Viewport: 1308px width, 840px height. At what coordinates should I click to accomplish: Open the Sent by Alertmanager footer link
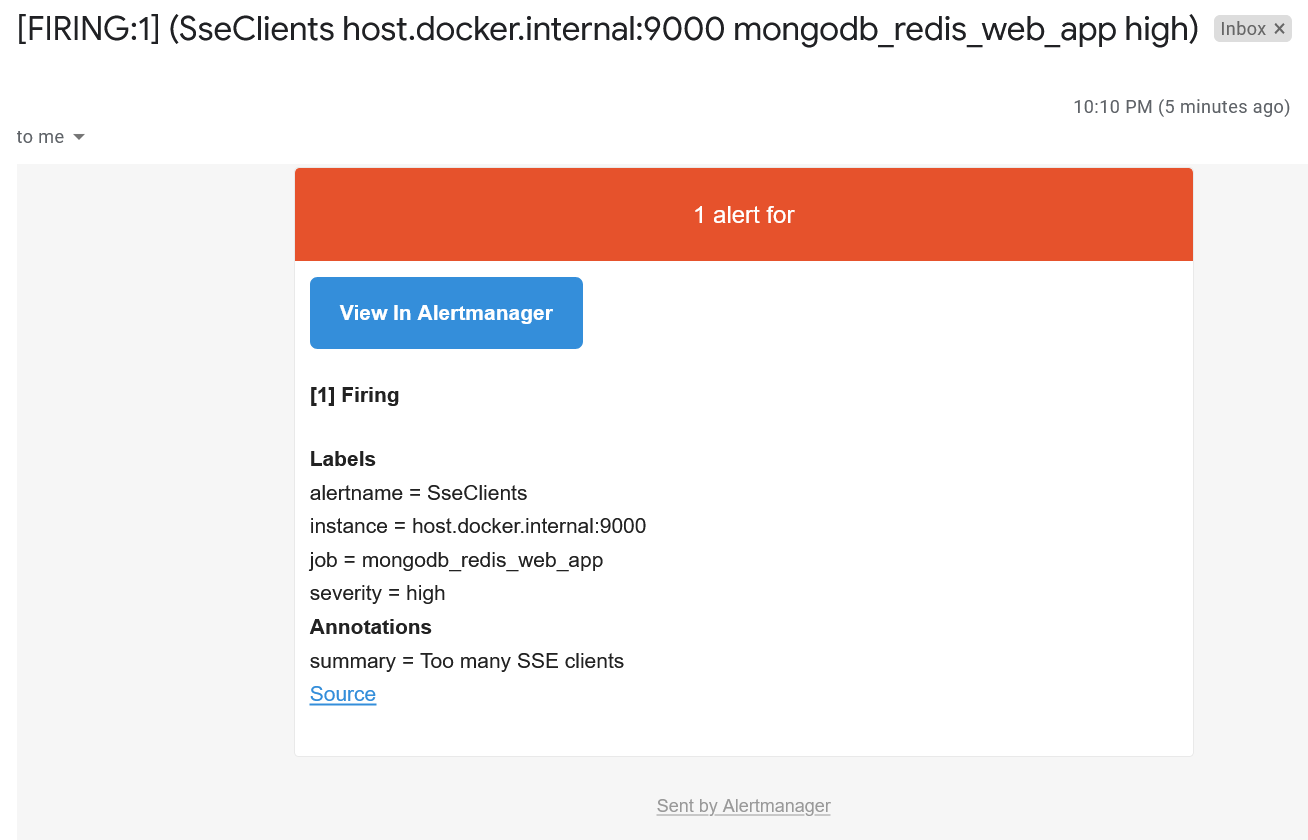[743, 806]
